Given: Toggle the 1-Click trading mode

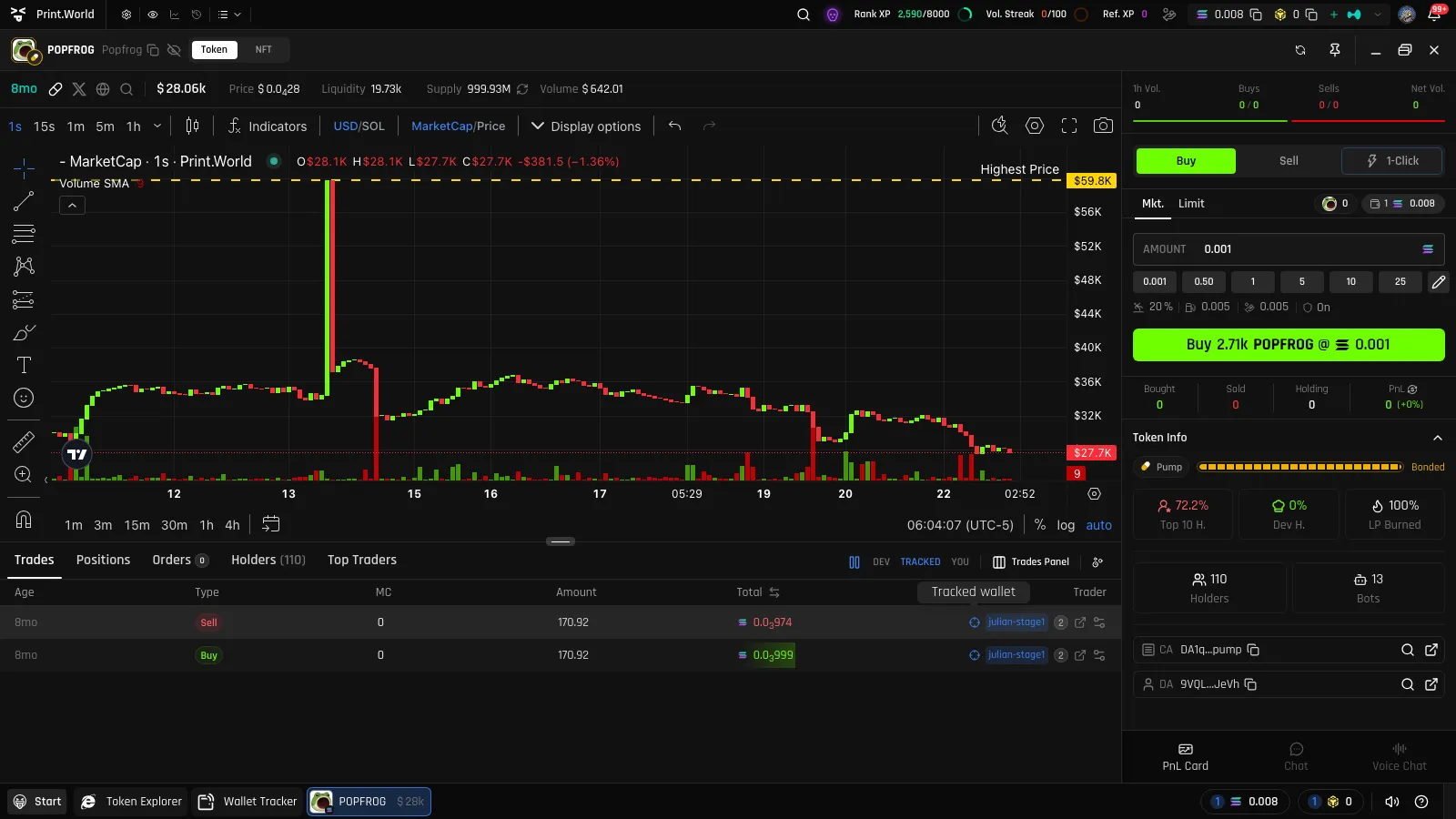Looking at the screenshot, I should pyautogui.click(x=1392, y=161).
